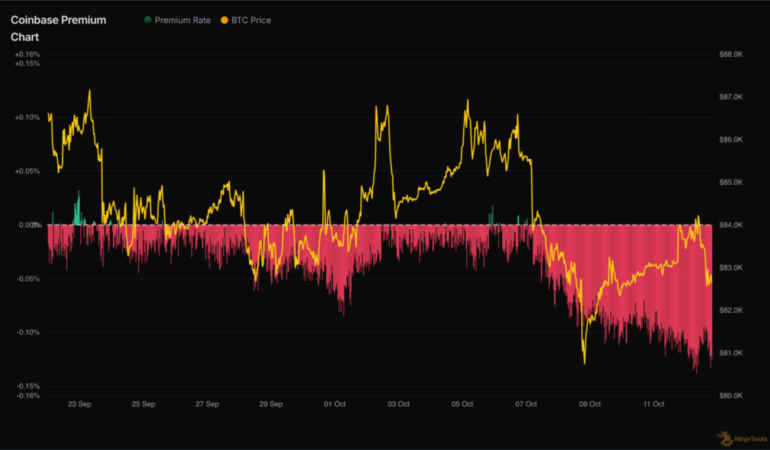Image resolution: width=770 pixels, height=450 pixels.
Task: Click the $86.0K price axis label
Action: pyautogui.click(x=731, y=140)
